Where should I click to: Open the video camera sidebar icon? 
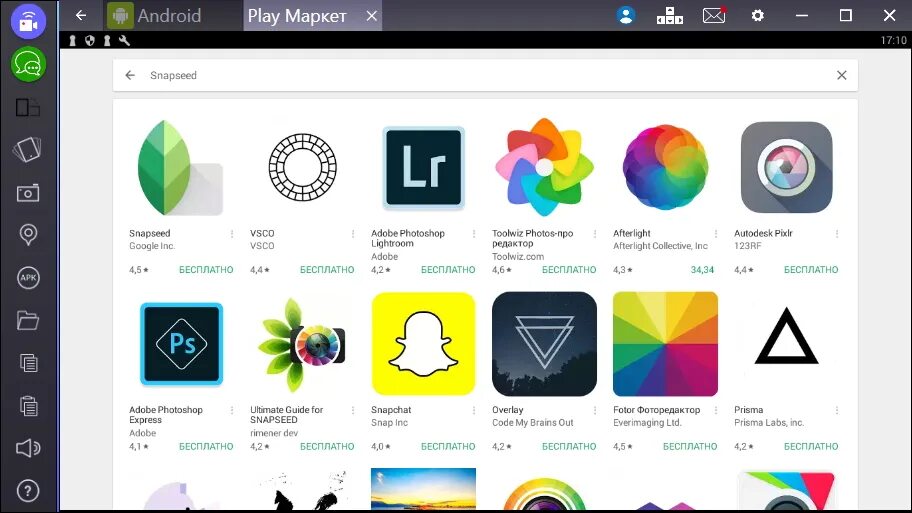tap(28, 22)
